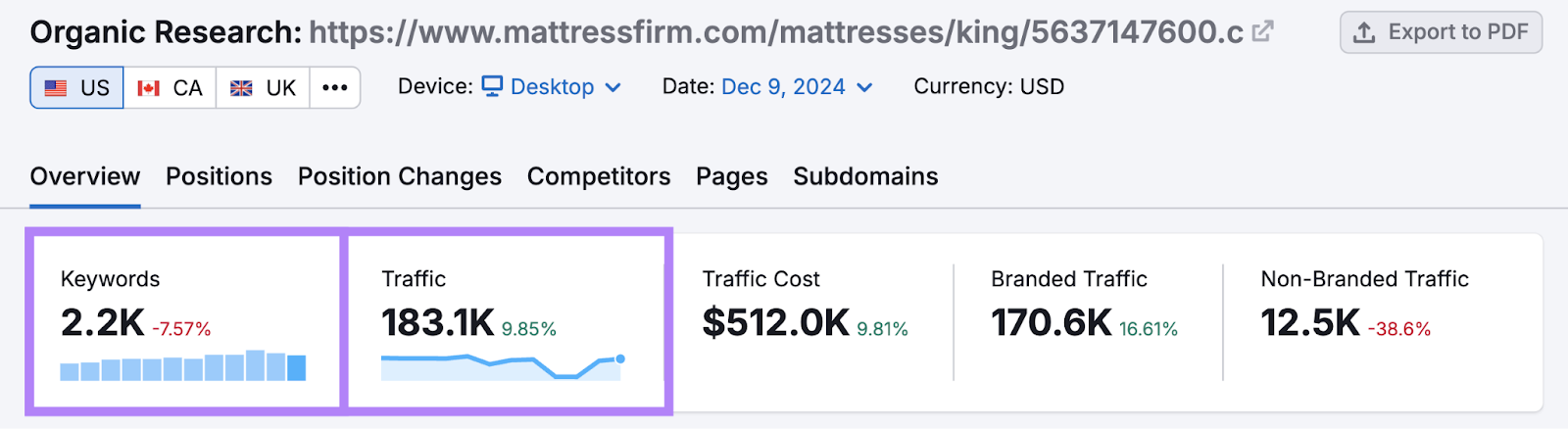Switch to the CA country database
Viewport: 1568px width, 429px height.
(x=170, y=88)
